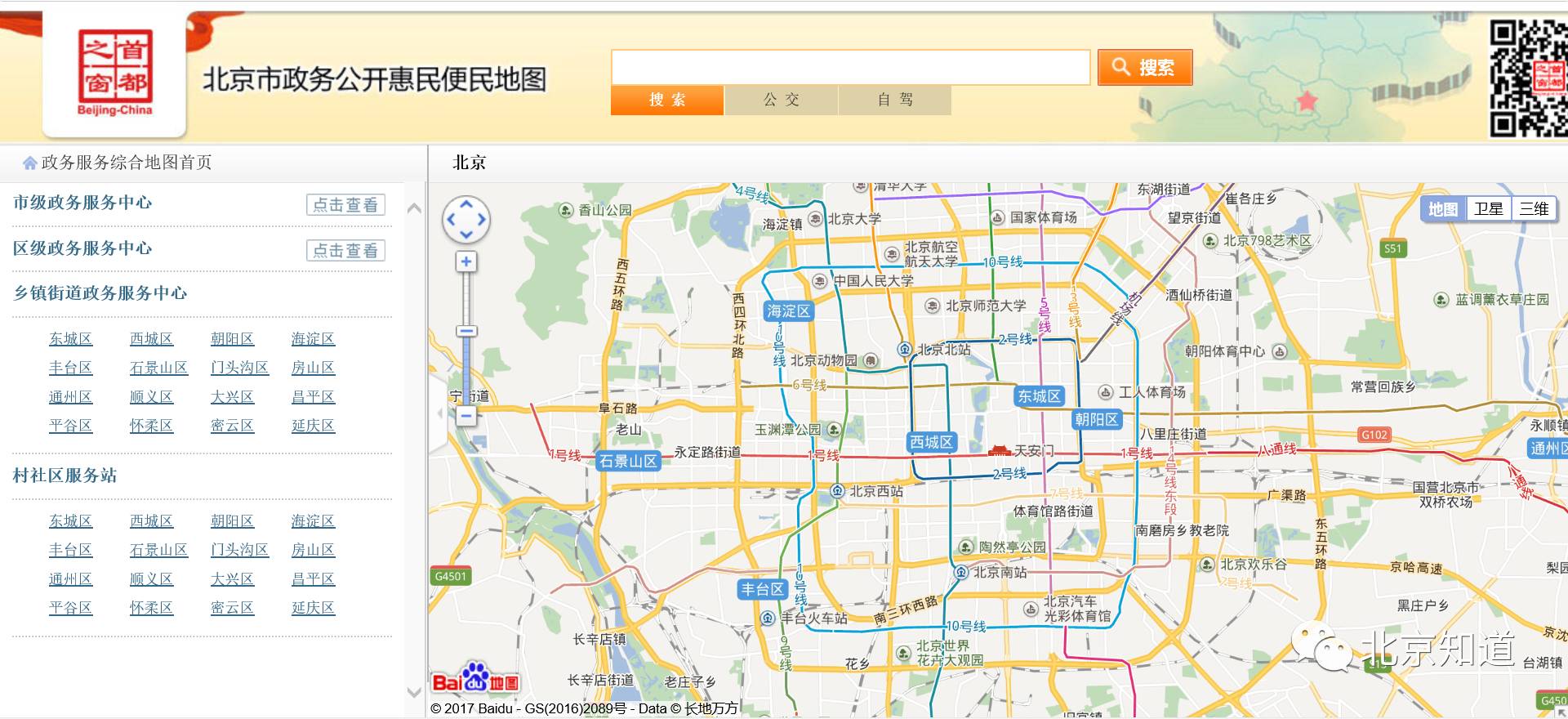Click the home icon beside 政务服务综合地图首页
Screen dimensions: 1568x719
(x=30, y=163)
